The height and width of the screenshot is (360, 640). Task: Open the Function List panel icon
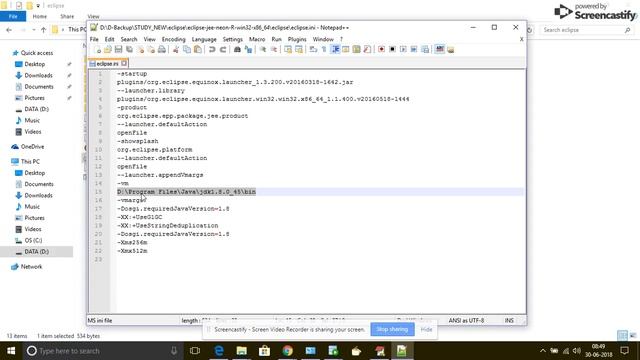pos(367,49)
